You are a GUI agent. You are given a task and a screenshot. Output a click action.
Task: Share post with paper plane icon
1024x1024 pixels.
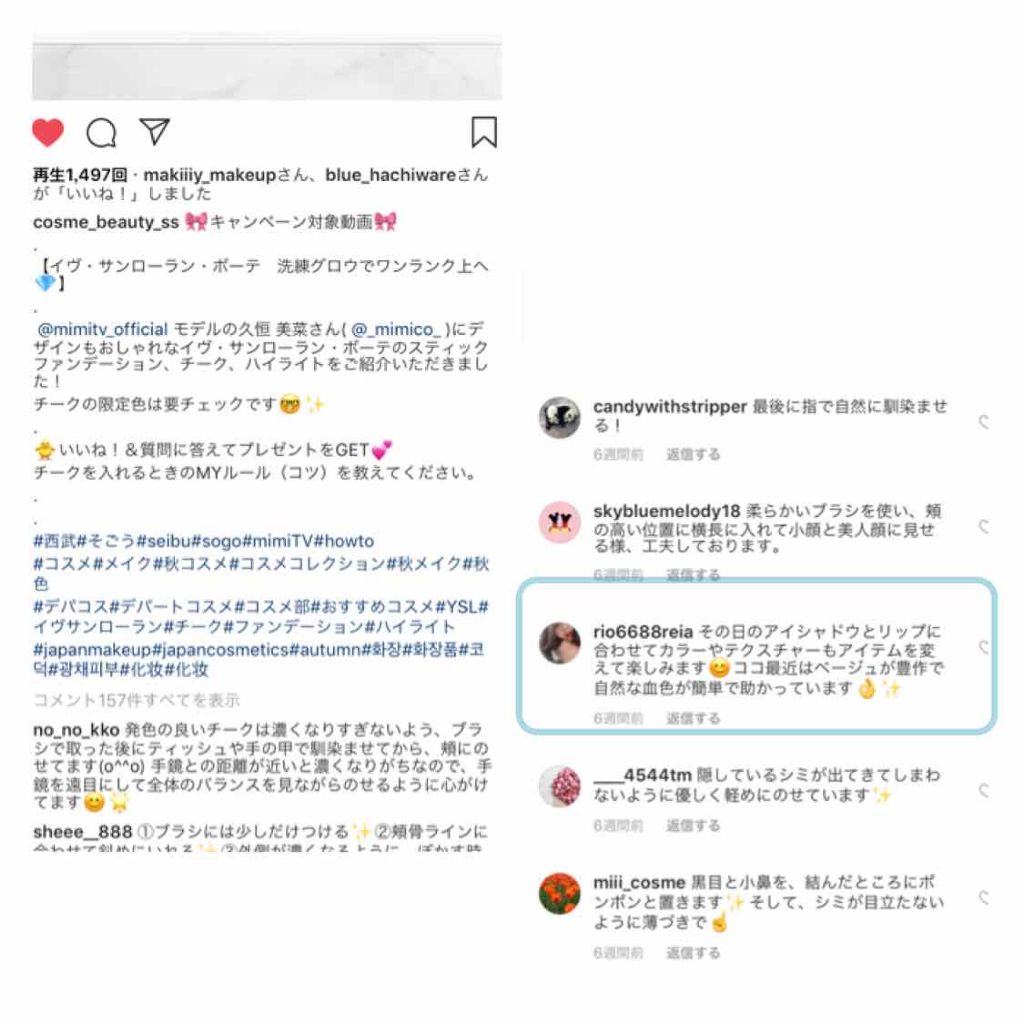[x=155, y=132]
